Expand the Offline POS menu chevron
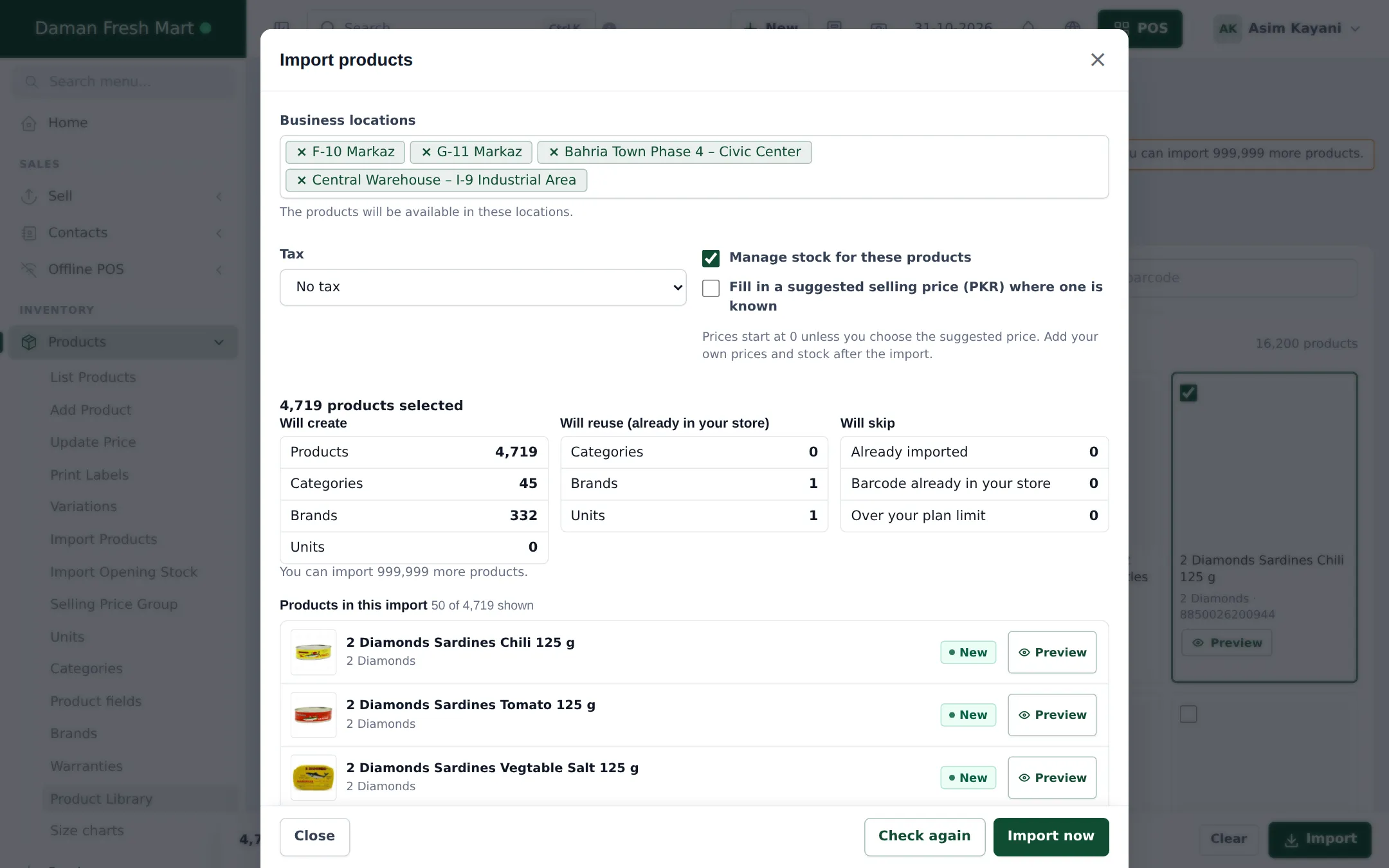 tap(219, 269)
